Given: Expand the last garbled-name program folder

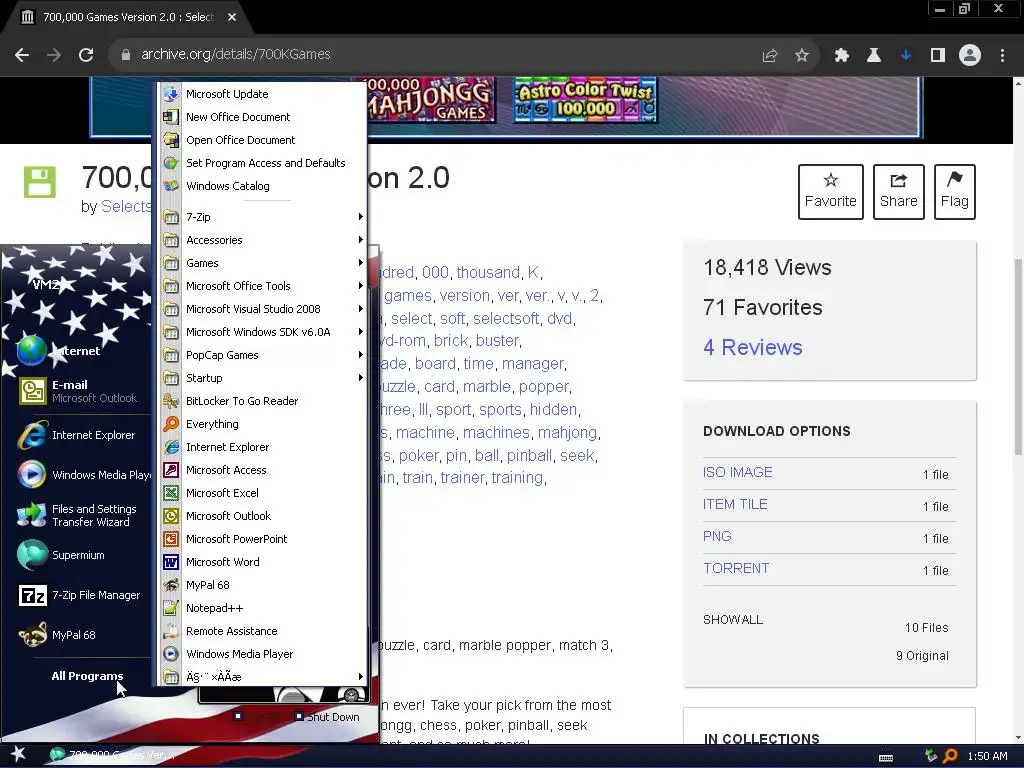Looking at the screenshot, I should [263, 677].
